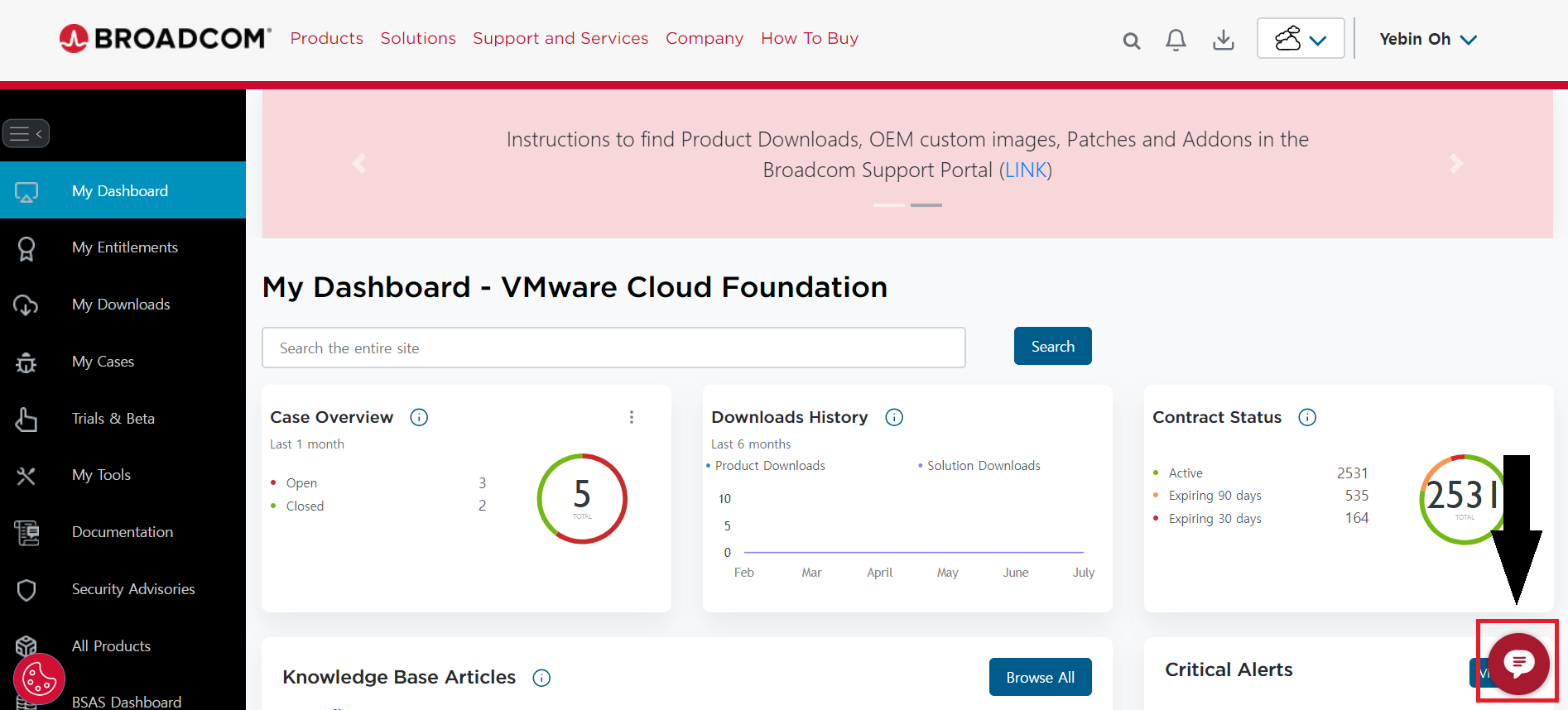Image resolution: width=1568 pixels, height=710 pixels.
Task: Click the download tray icon in header
Action: [1223, 40]
